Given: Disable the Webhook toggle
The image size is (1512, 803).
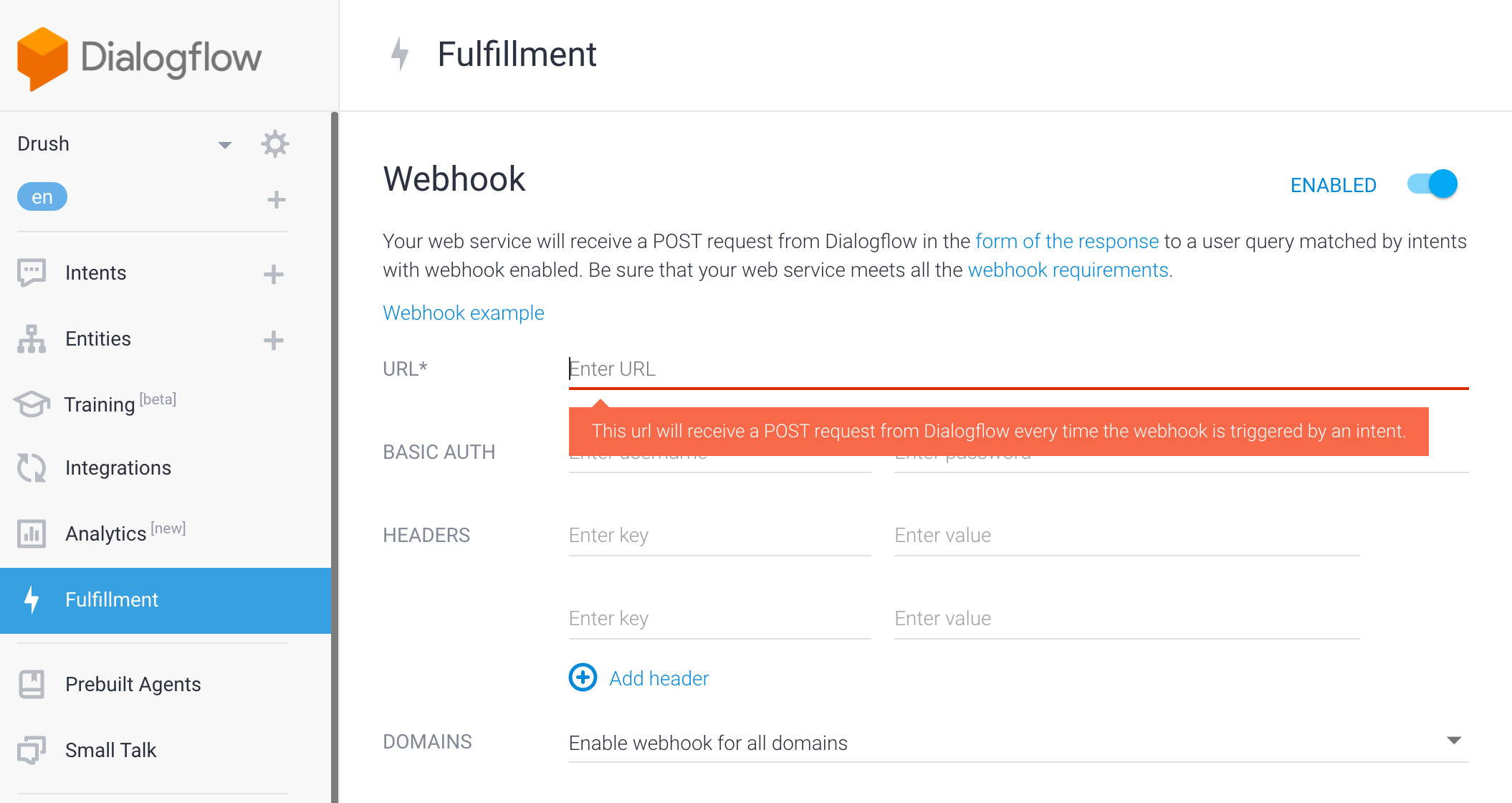Looking at the screenshot, I should (x=1432, y=184).
